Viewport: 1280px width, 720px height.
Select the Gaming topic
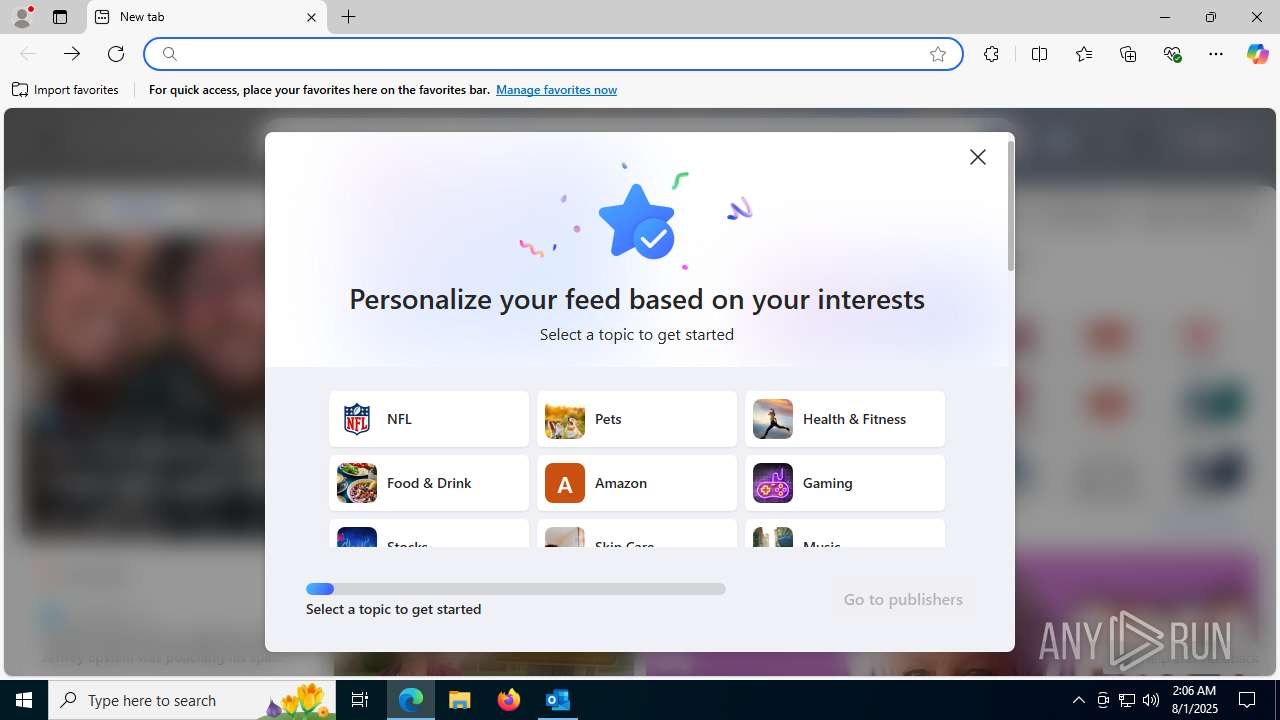[845, 483]
